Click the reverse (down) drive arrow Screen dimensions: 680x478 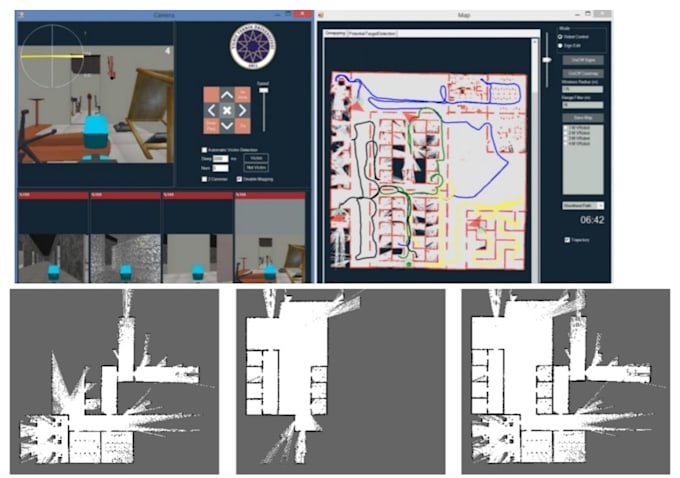[x=227, y=126]
